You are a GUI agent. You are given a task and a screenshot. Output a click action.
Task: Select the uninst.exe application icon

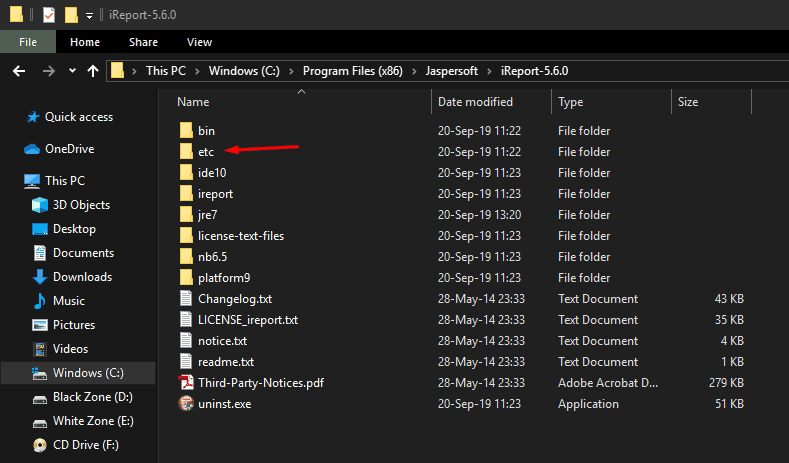[x=186, y=404]
